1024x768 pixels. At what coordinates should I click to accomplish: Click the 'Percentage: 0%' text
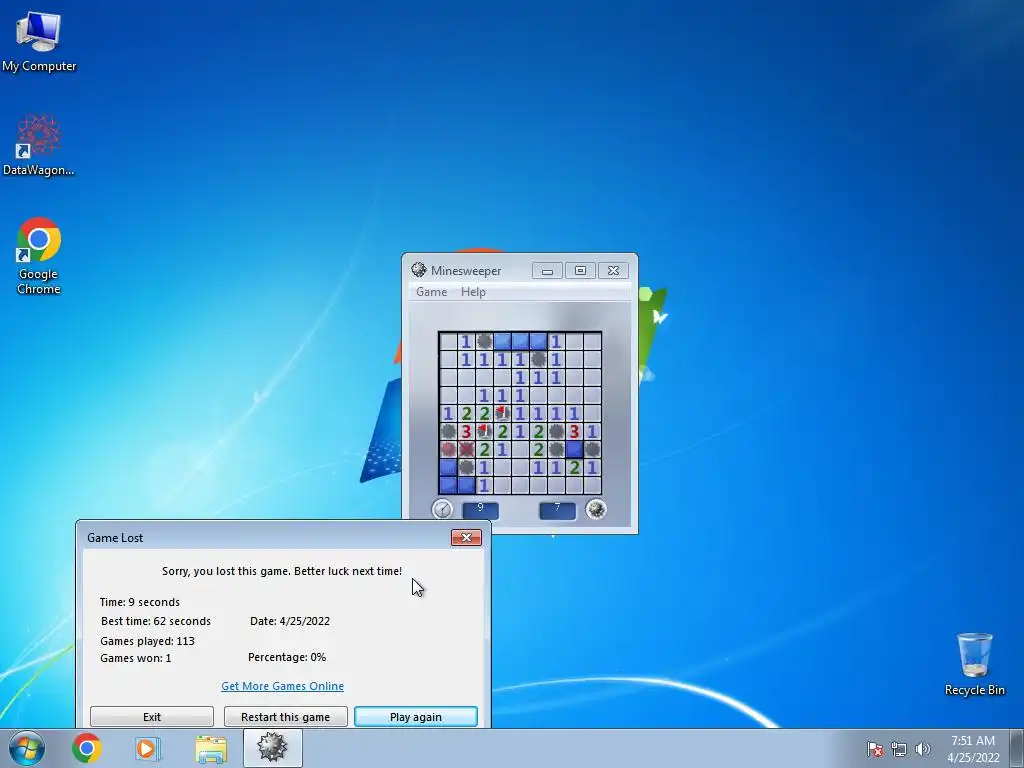pyautogui.click(x=287, y=657)
